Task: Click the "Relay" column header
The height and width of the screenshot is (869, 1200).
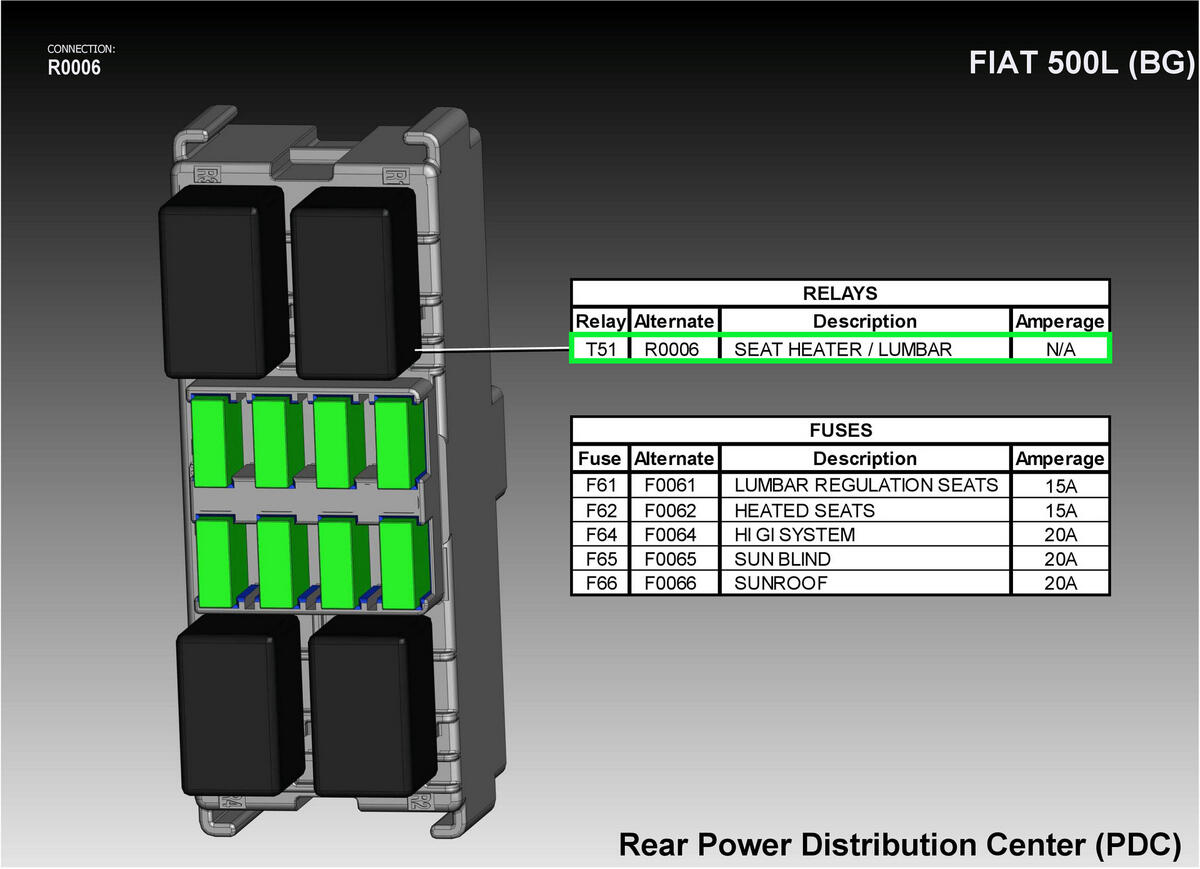Action: pos(600,321)
